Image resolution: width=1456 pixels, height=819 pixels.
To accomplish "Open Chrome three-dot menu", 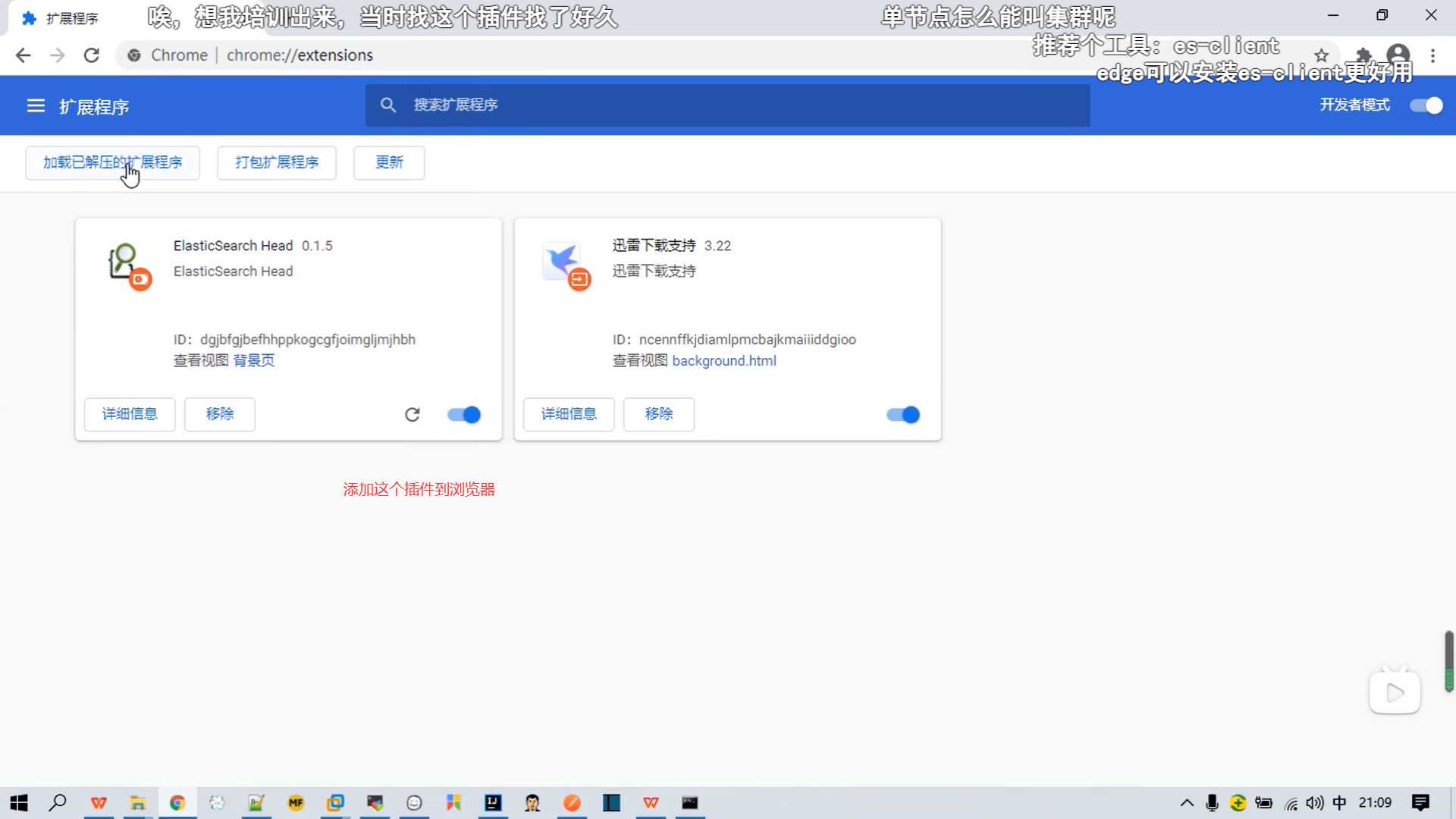I will 1432,55.
